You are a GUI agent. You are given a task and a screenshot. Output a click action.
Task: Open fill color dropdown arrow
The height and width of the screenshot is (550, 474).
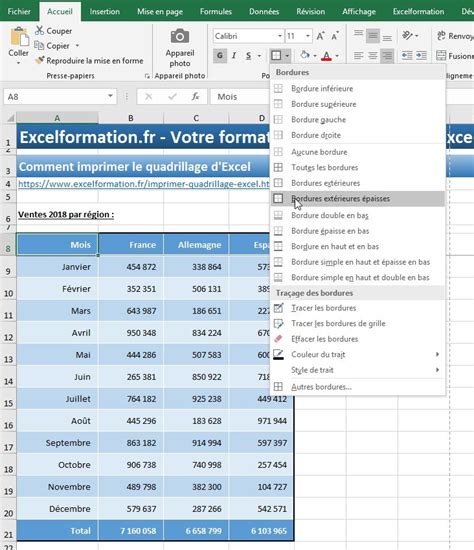click(x=315, y=55)
